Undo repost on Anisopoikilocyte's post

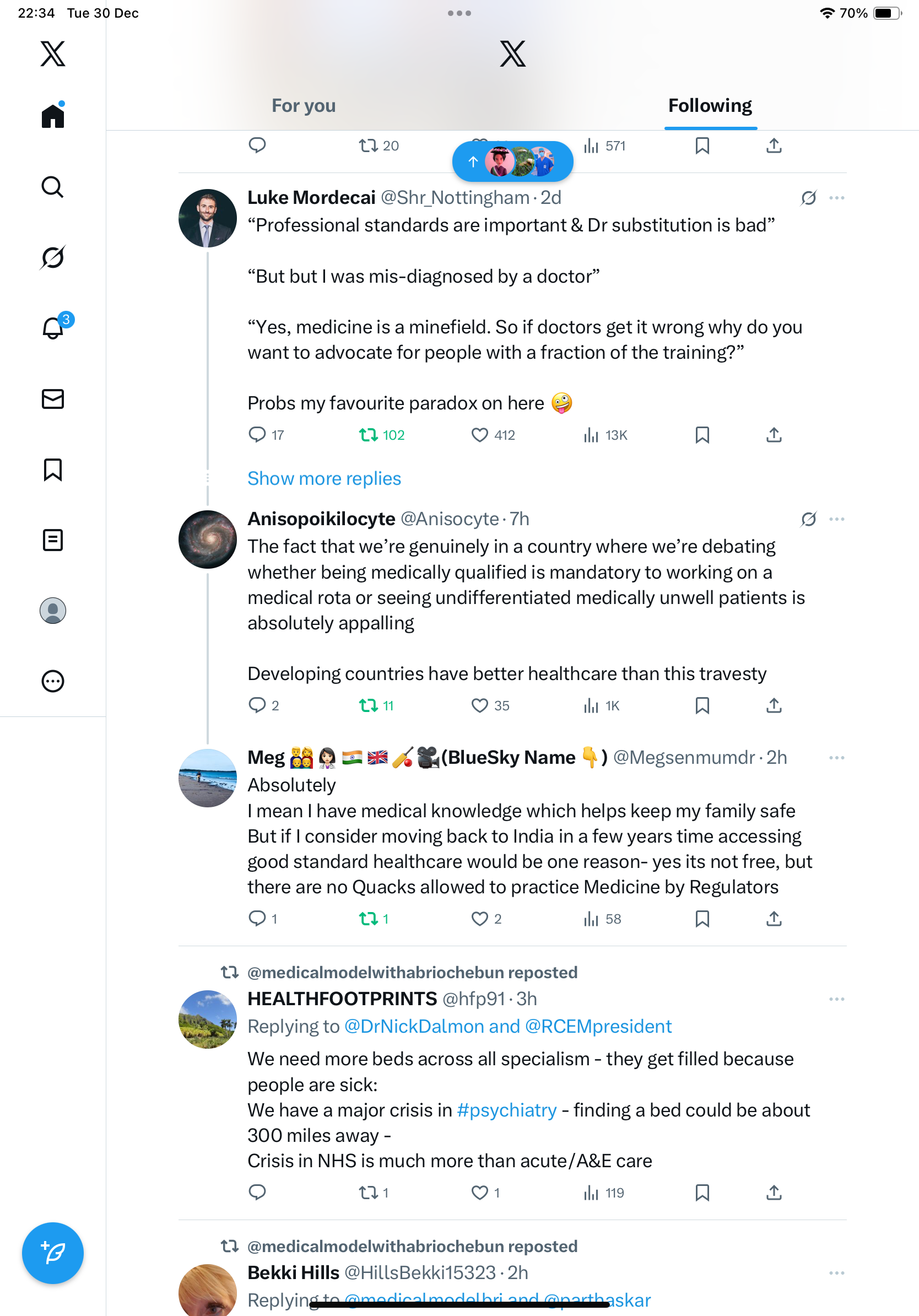click(x=369, y=705)
